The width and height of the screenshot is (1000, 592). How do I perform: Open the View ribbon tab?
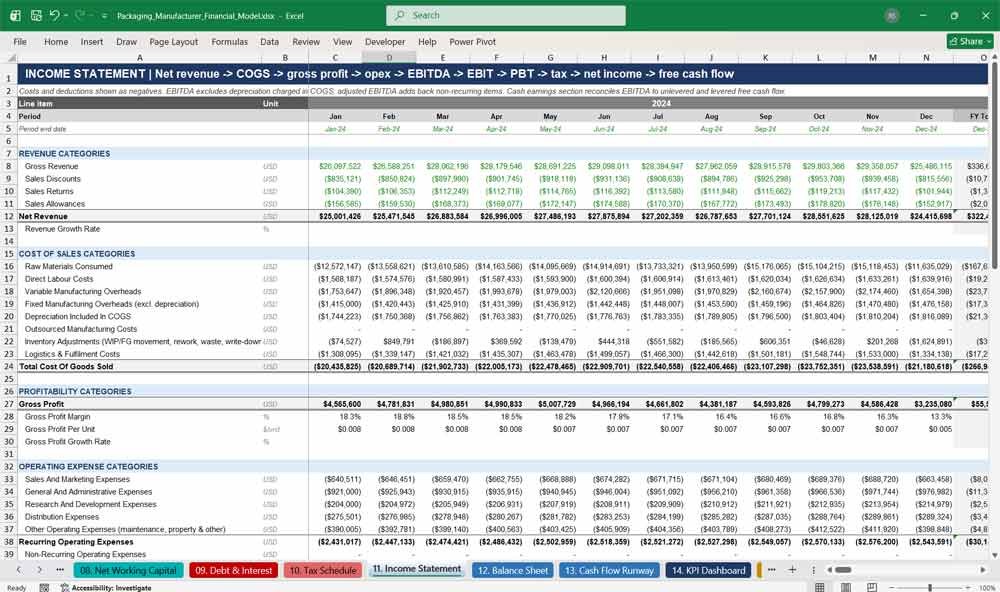pyautogui.click(x=342, y=41)
